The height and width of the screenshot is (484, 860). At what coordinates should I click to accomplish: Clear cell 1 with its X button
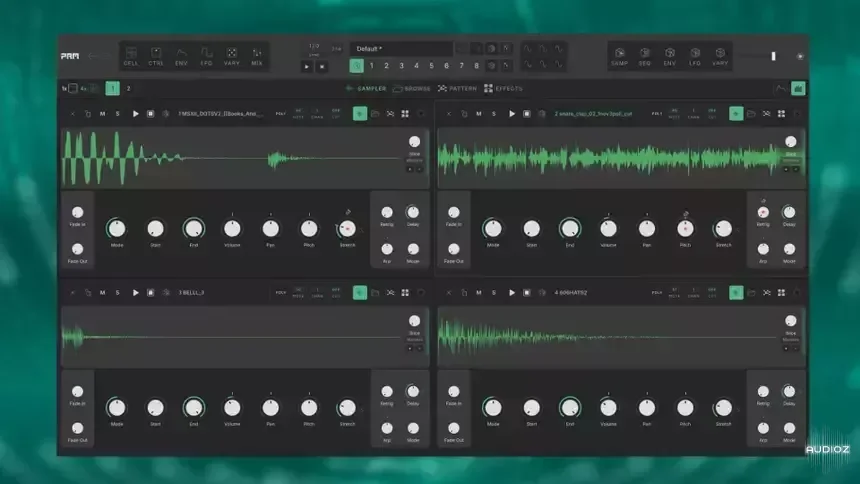point(72,114)
